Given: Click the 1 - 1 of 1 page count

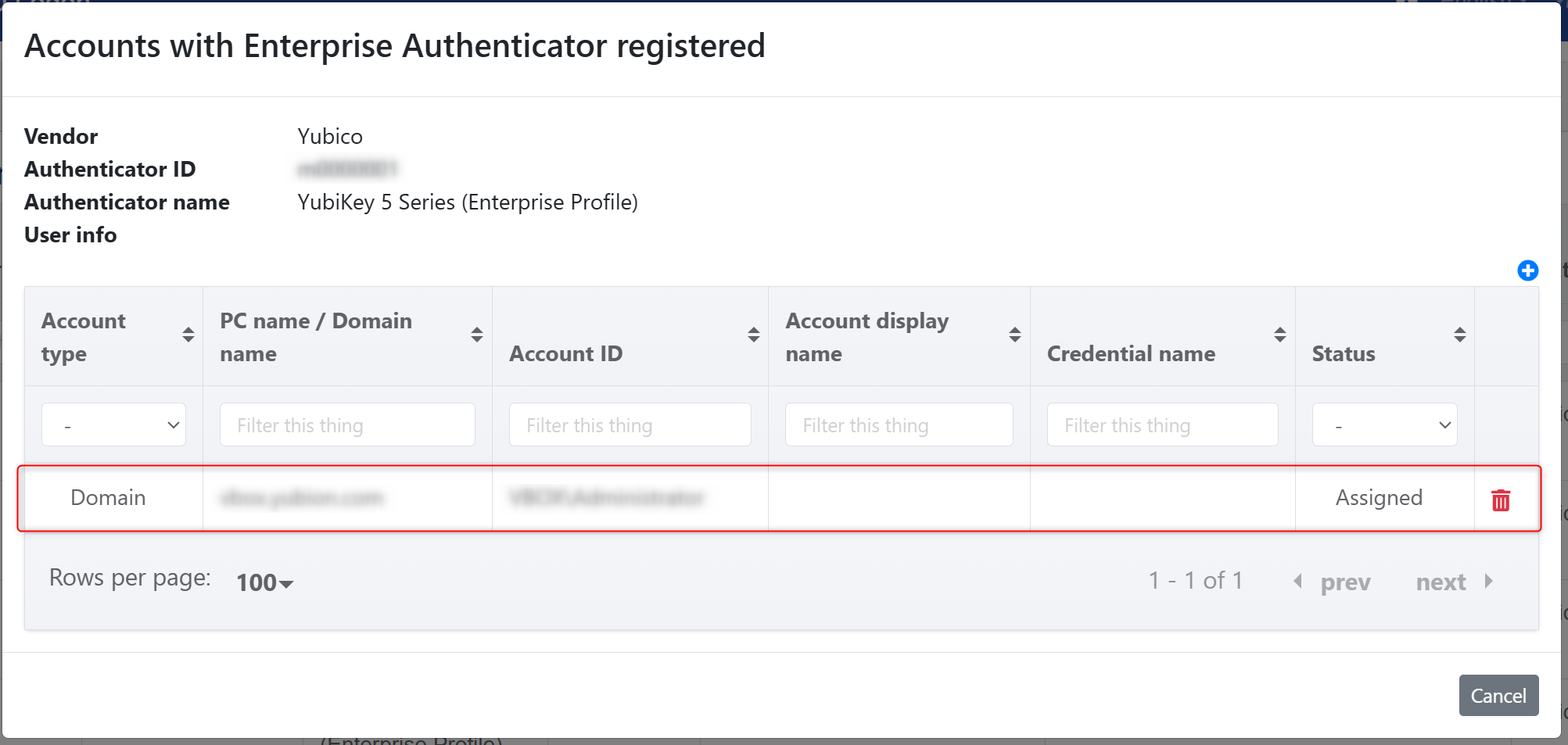Looking at the screenshot, I should pyautogui.click(x=1195, y=580).
